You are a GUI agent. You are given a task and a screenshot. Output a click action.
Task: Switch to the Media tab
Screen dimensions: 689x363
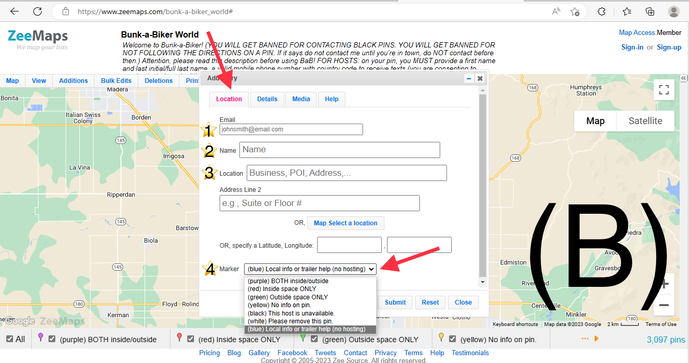(x=301, y=99)
